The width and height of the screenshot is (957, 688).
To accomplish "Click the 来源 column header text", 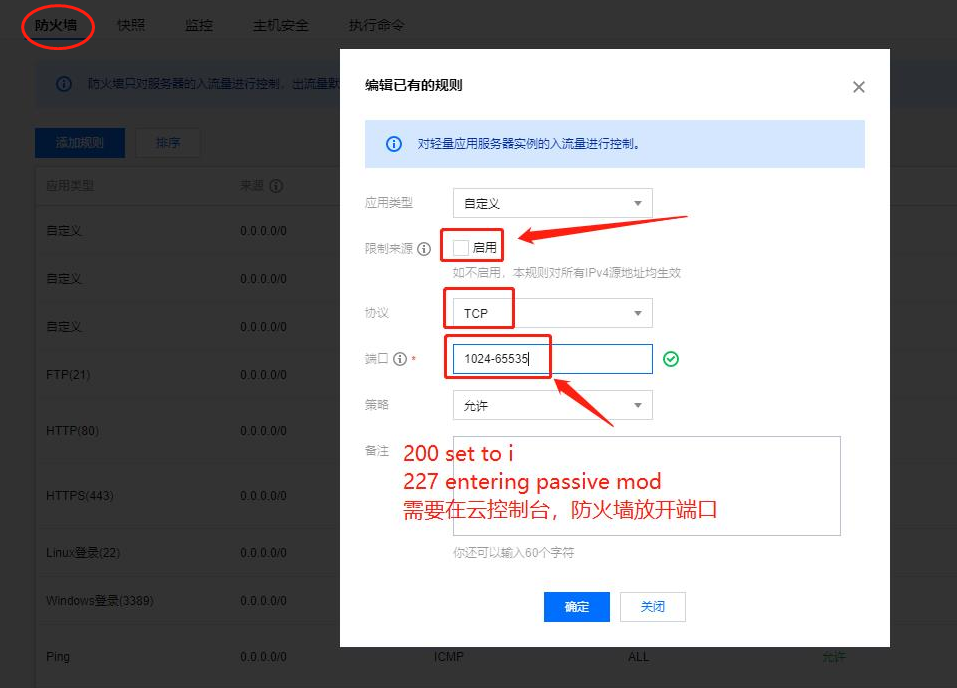I will [x=252, y=186].
